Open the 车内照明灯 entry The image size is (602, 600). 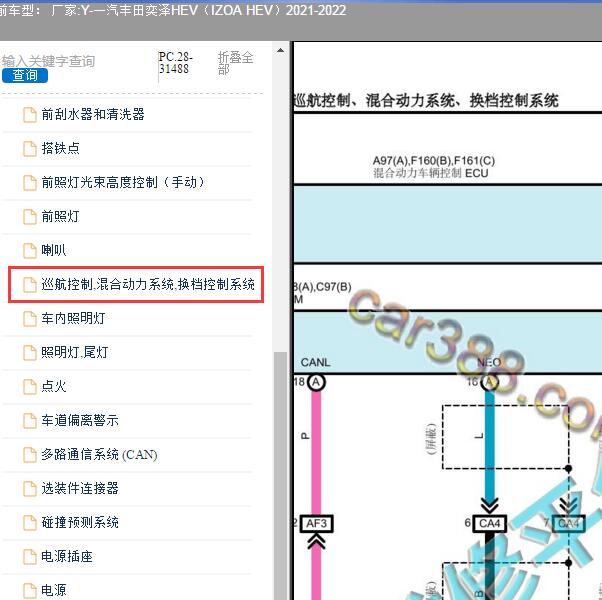73,318
